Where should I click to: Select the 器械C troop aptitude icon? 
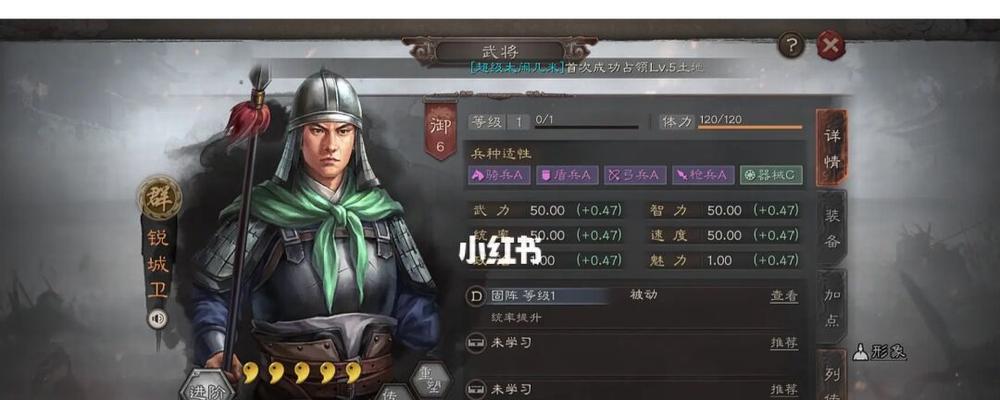[x=771, y=175]
